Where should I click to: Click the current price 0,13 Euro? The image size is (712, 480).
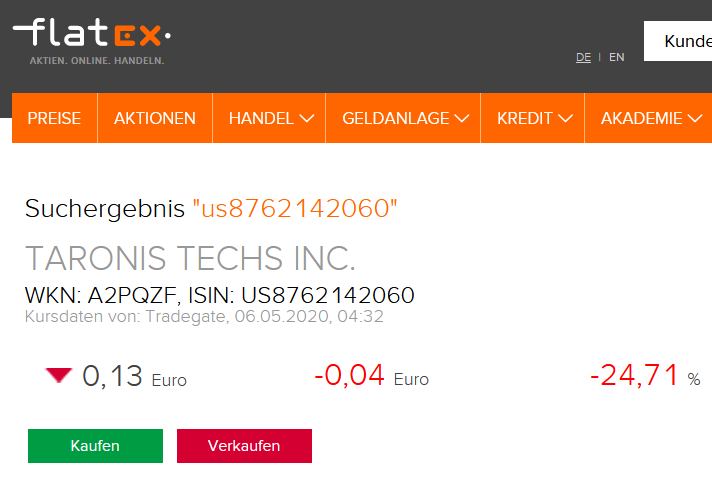click(134, 377)
